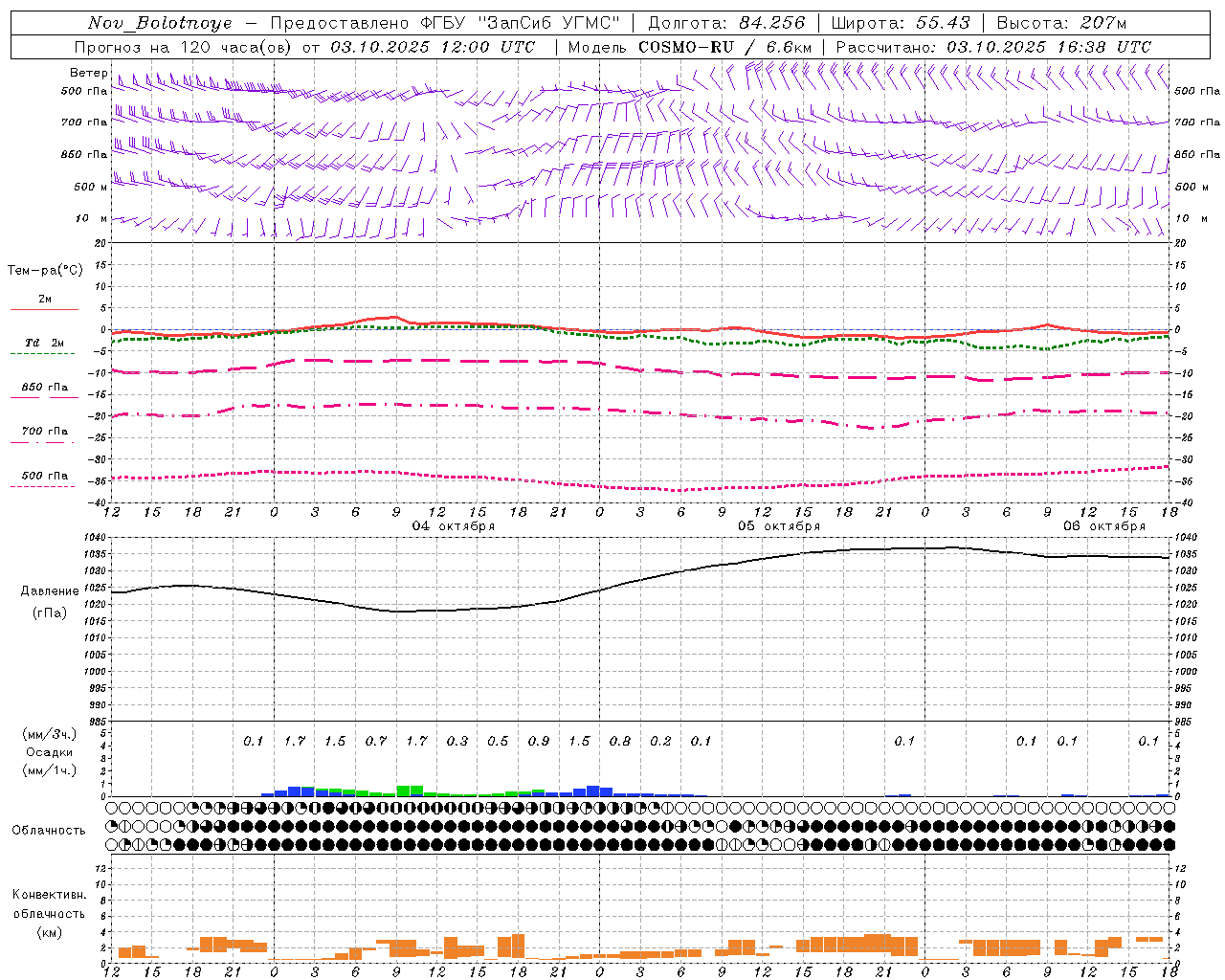Click the station name Nov_Bolotnoye
Viewport: 1225px width, 980px height.
160,23
